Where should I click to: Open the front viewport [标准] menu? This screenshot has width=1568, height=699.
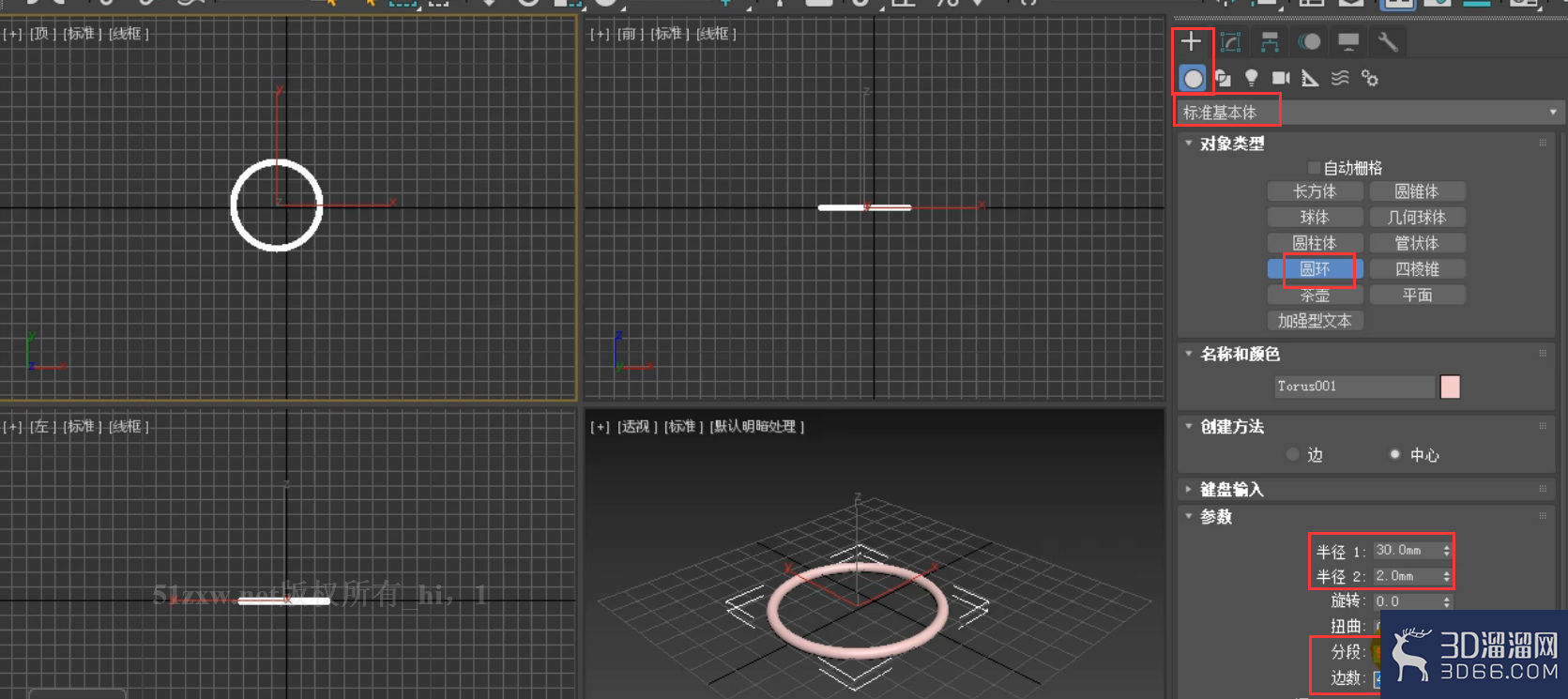pyautogui.click(x=671, y=34)
